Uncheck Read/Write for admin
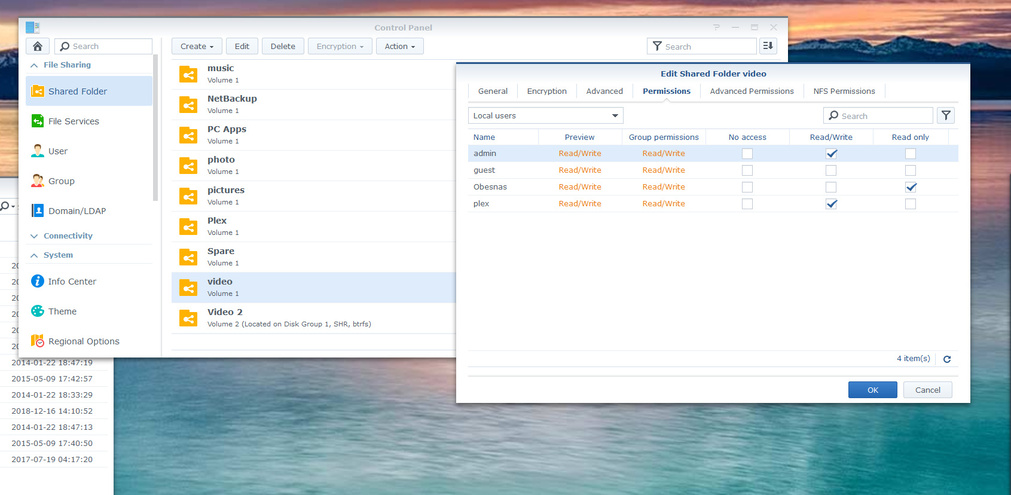 click(831, 153)
